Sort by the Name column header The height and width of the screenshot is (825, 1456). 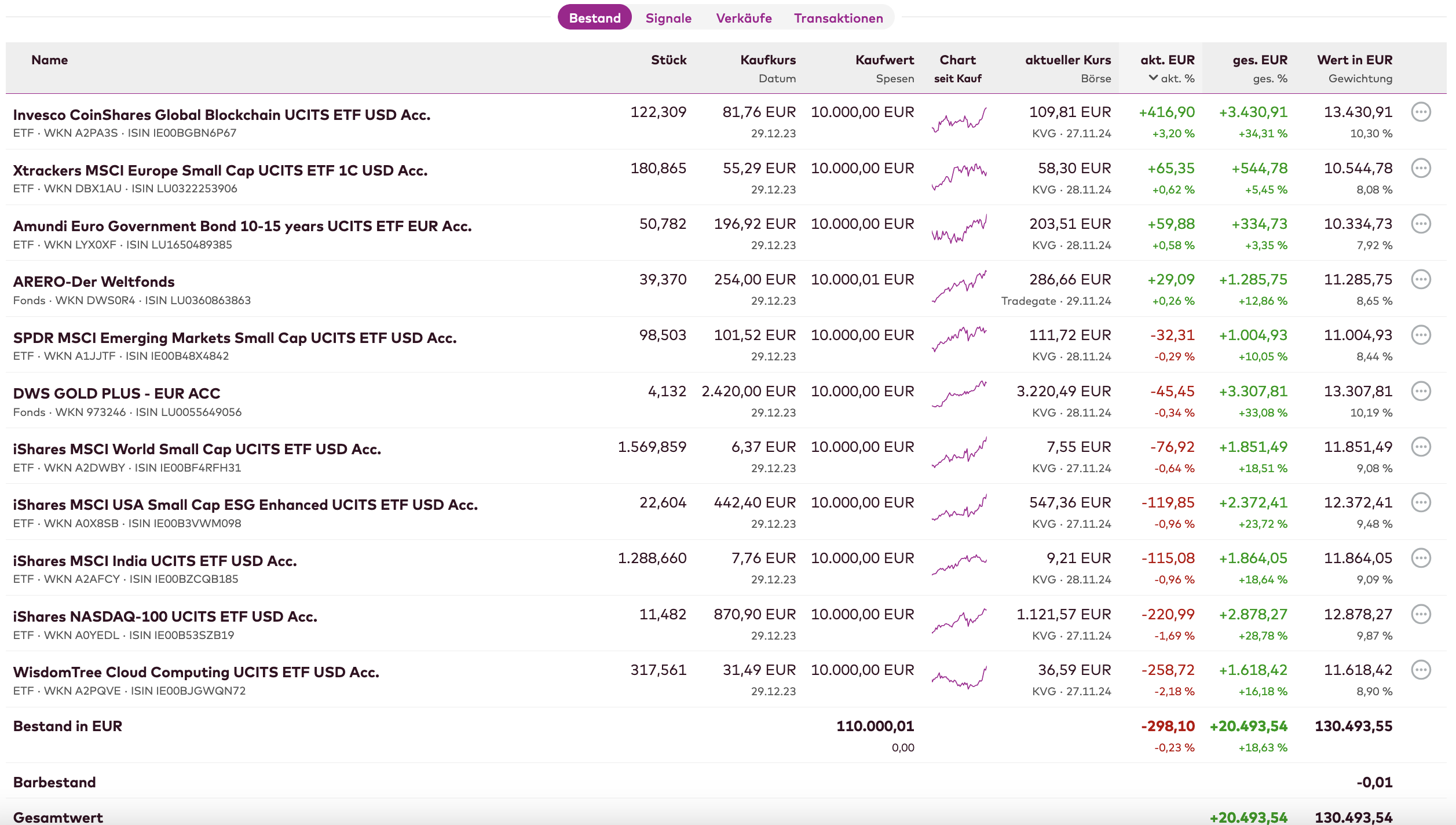[49, 60]
